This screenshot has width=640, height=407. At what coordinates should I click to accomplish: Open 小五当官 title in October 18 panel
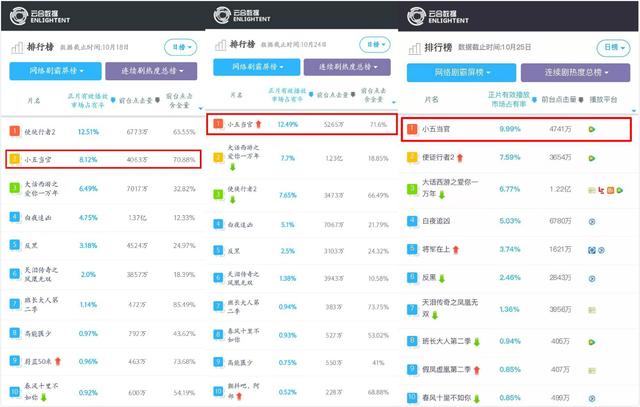[x=38, y=160]
